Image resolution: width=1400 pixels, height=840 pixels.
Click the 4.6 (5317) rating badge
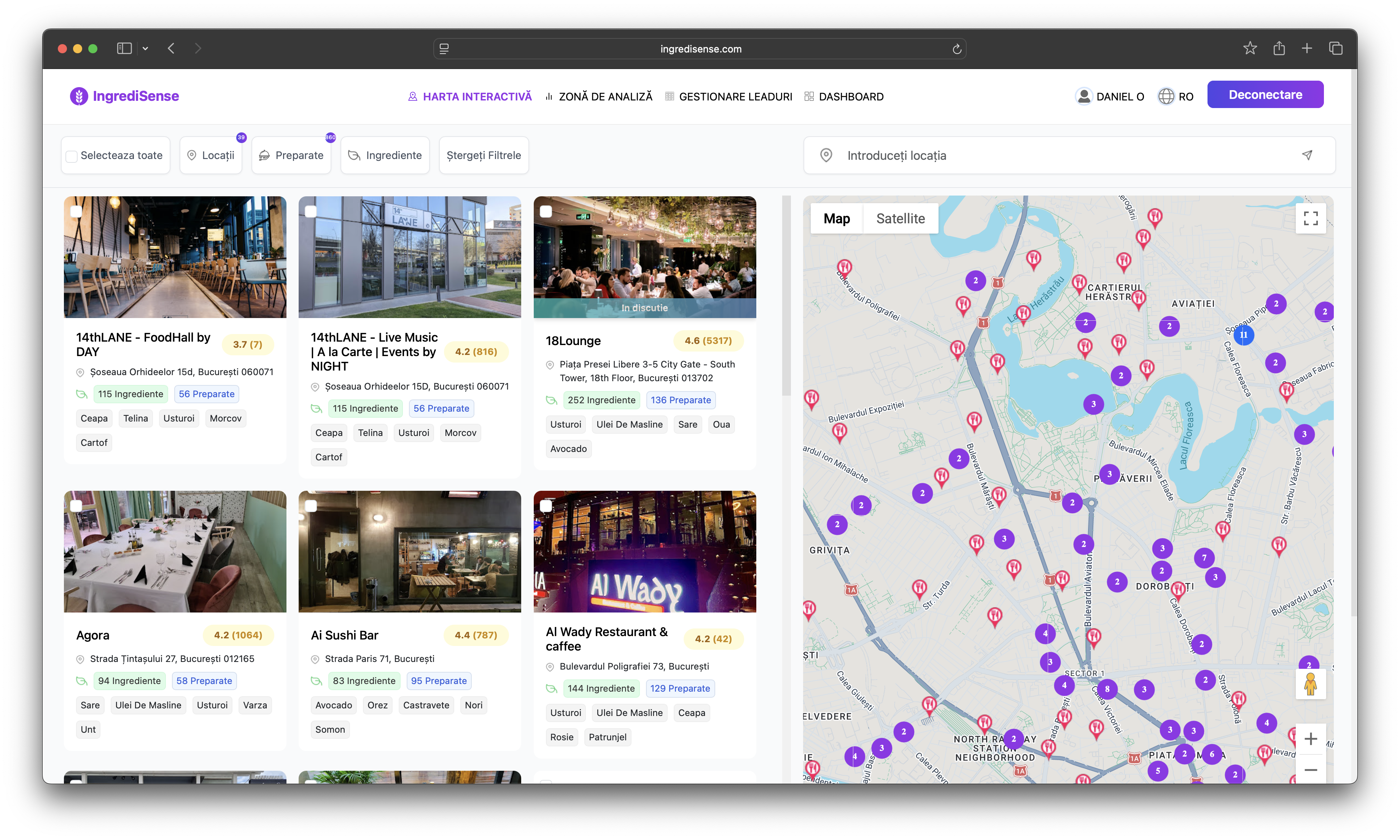(708, 341)
